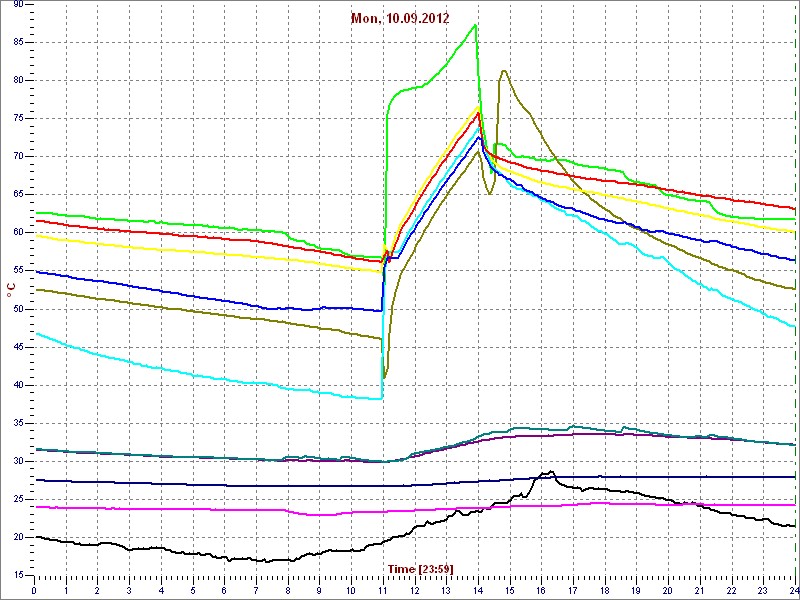Click hour 6 label on the time axis
This screenshot has height=600, width=800.
point(224,591)
